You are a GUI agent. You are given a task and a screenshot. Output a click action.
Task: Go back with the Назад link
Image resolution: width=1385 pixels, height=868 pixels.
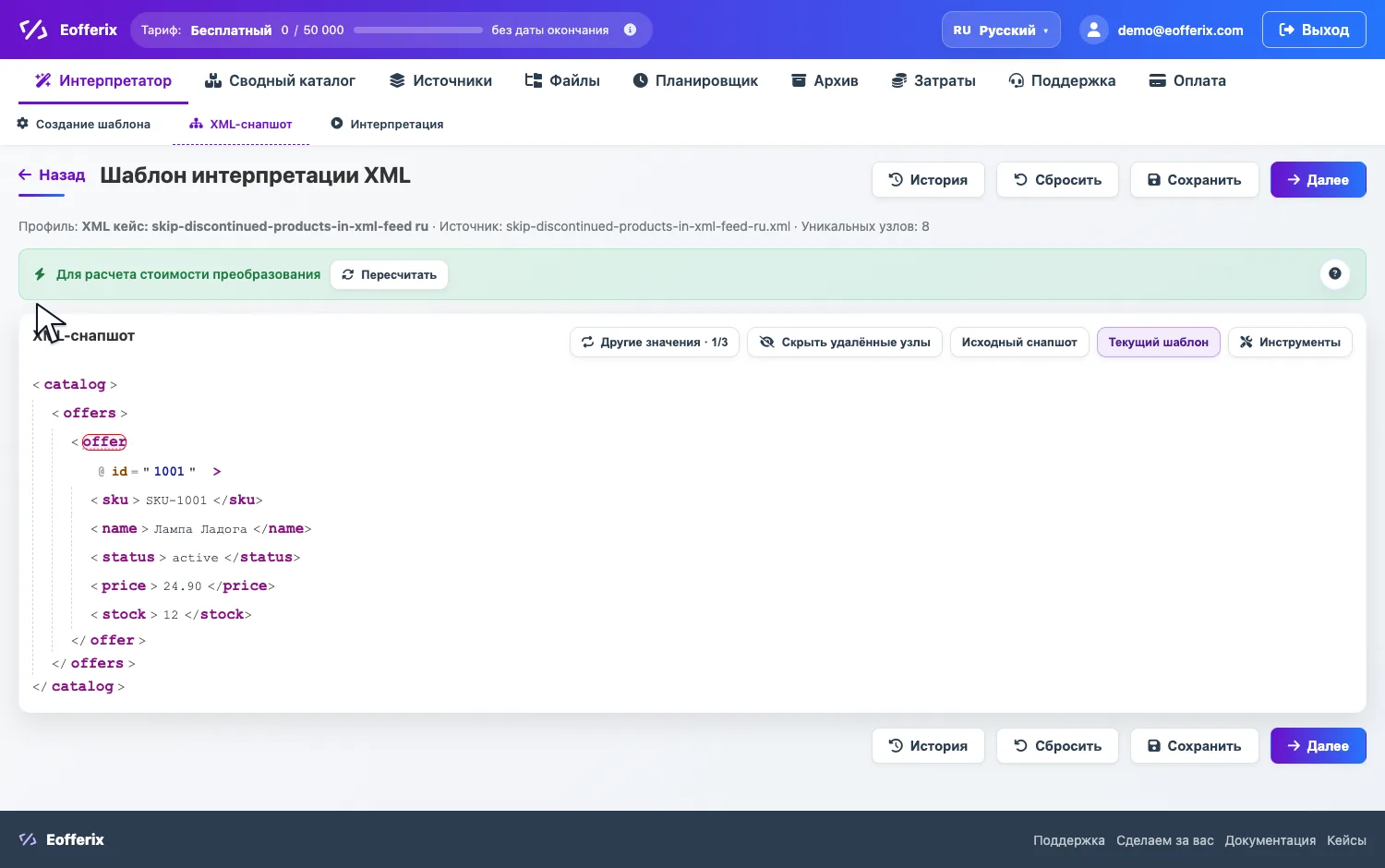point(52,175)
